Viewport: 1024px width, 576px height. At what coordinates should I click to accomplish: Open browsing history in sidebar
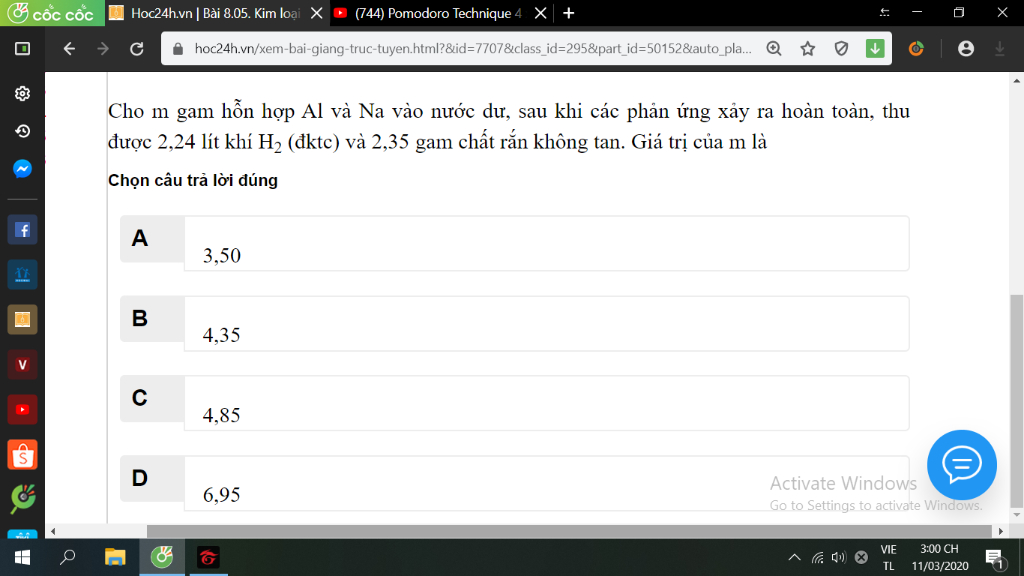(x=22, y=131)
